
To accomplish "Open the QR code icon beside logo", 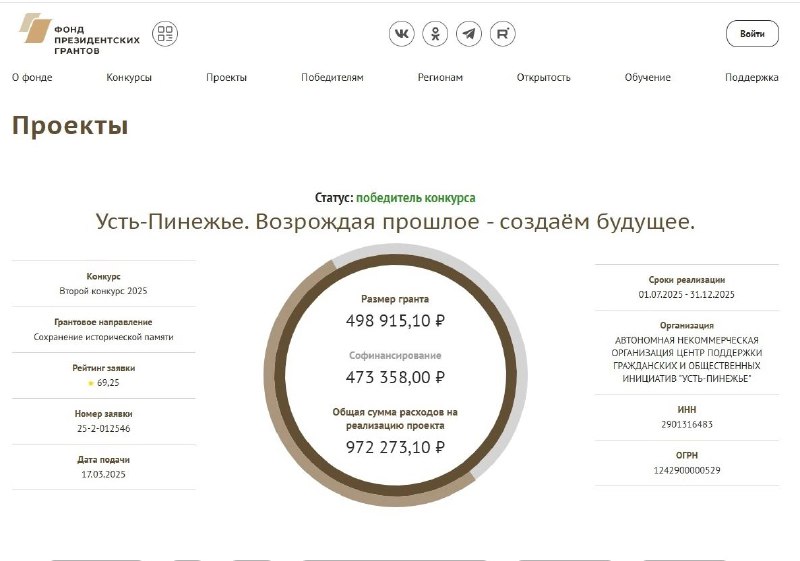I will pyautogui.click(x=165, y=34).
